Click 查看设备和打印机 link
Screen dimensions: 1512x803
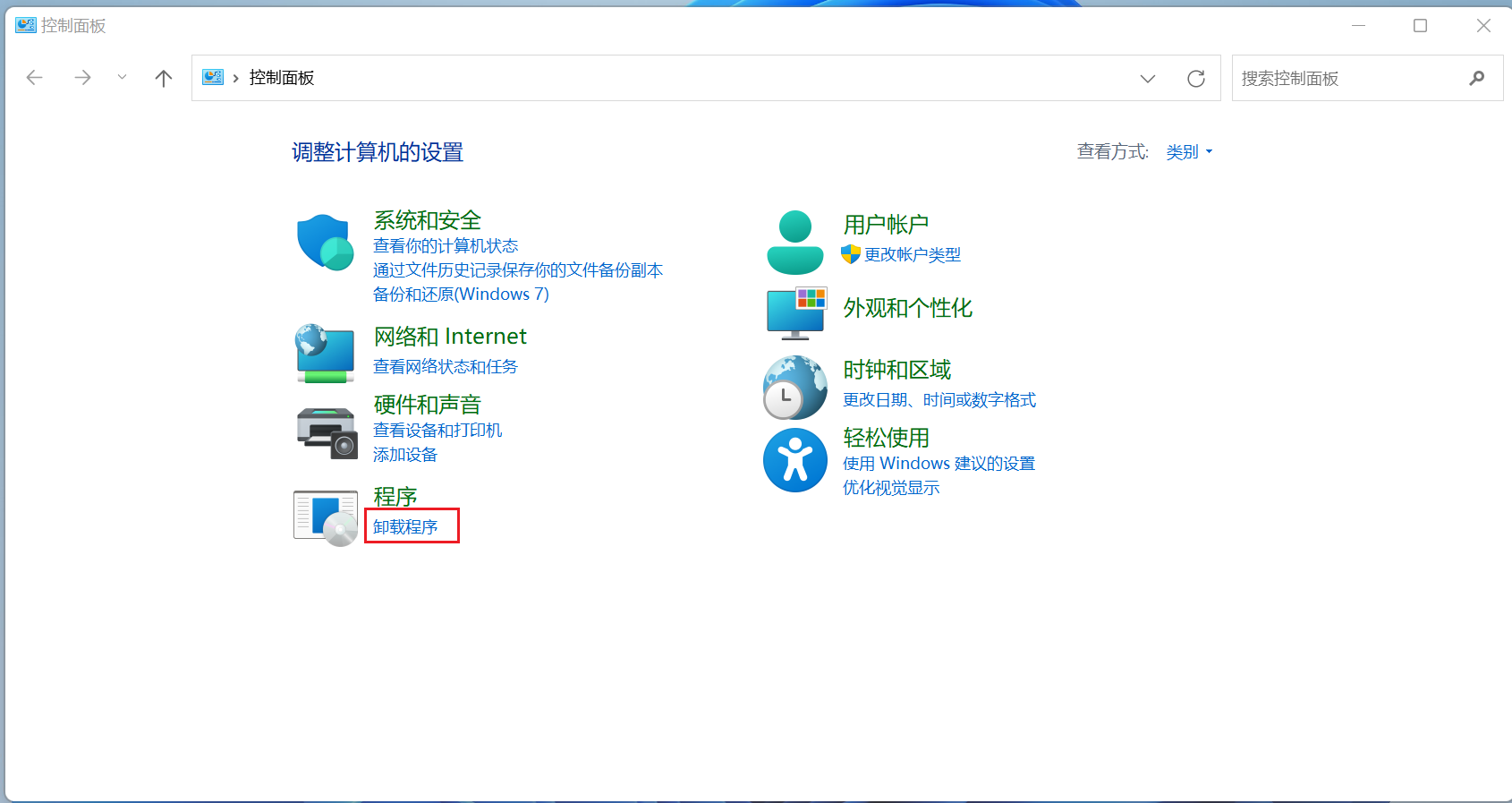coord(437,430)
